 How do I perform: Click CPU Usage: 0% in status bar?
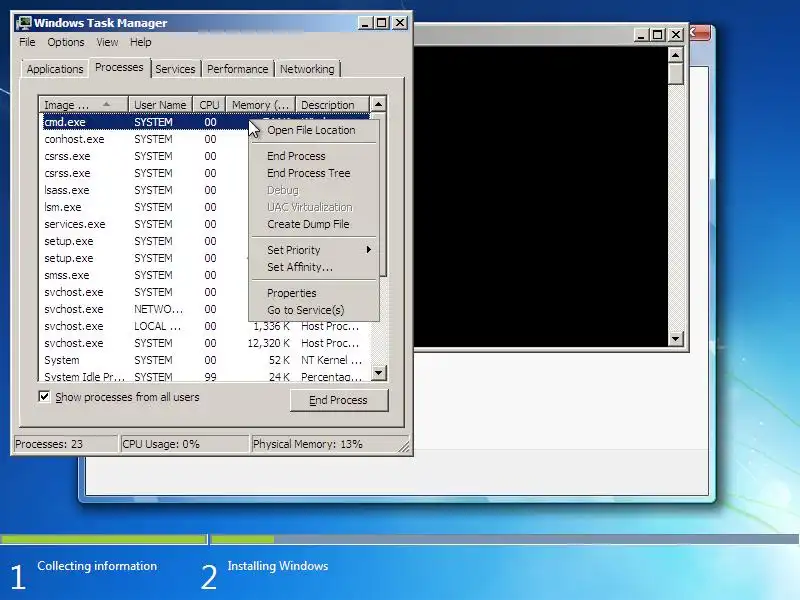[184, 444]
